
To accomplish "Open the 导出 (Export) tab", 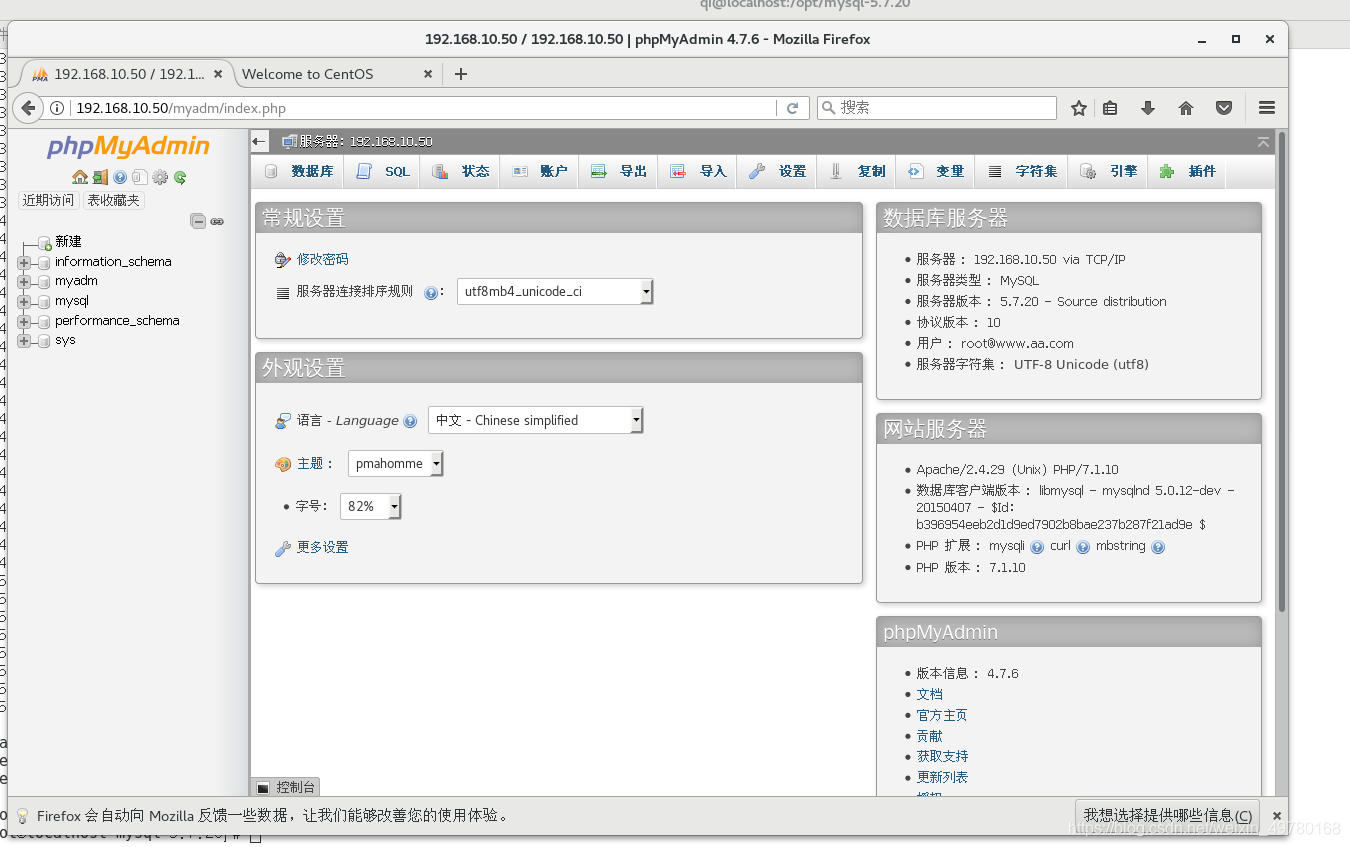I will [619, 172].
